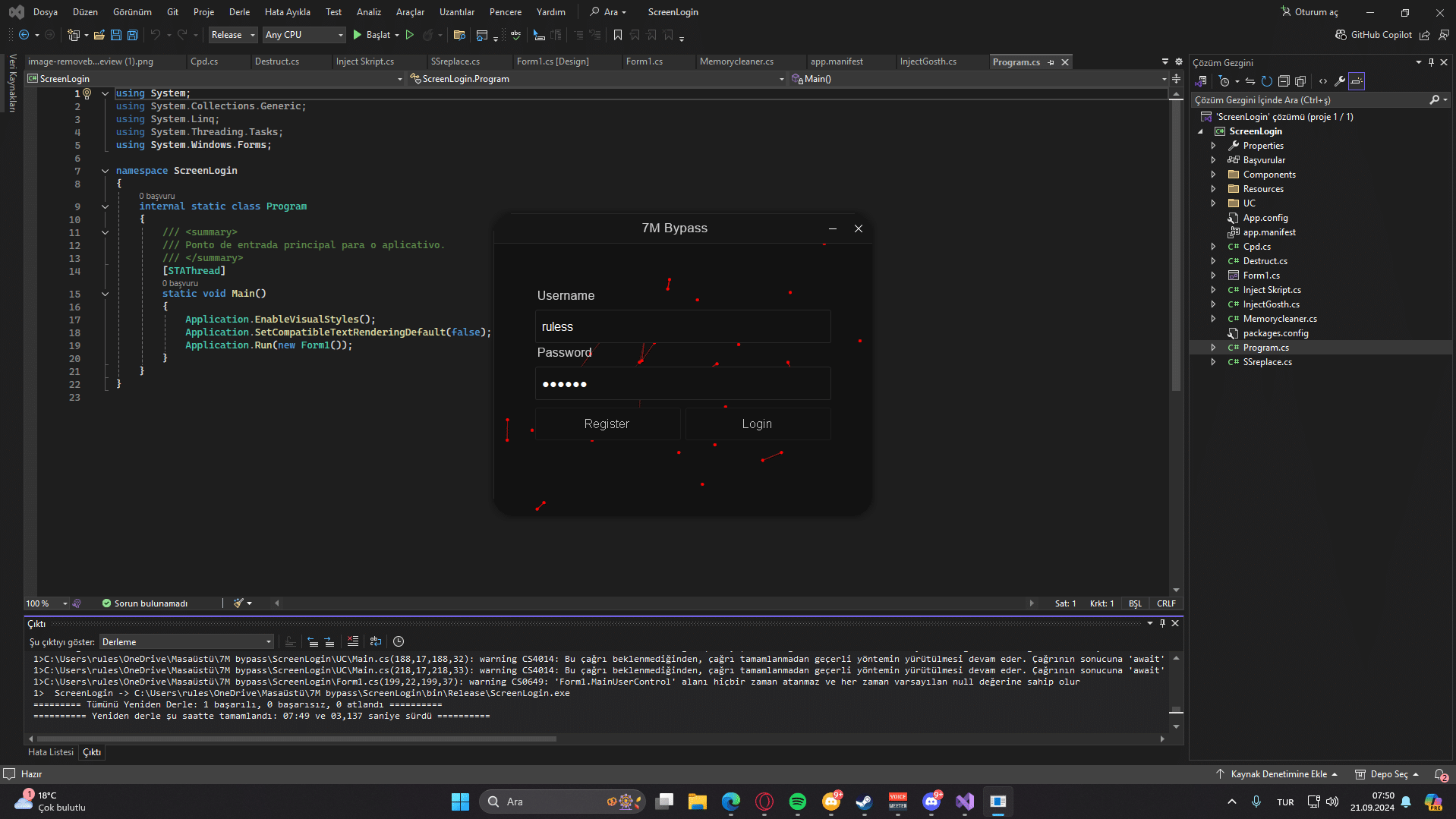
Task: Click the Login button in 7M Bypass
Action: tap(758, 424)
